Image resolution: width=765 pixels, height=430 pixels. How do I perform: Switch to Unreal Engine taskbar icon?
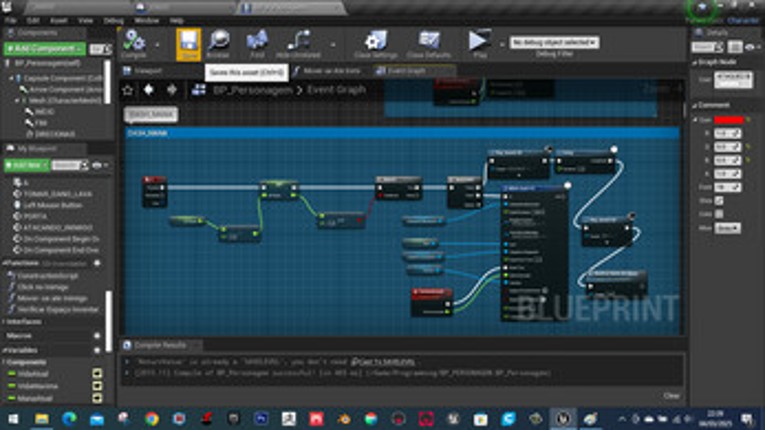563,419
